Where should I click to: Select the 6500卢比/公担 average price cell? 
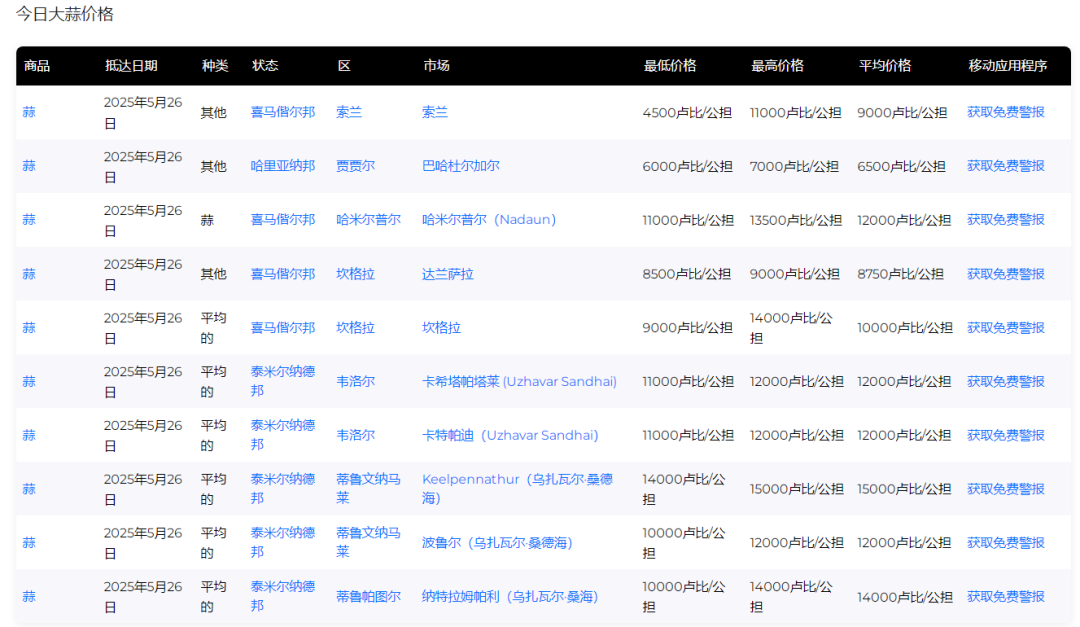[x=901, y=167]
